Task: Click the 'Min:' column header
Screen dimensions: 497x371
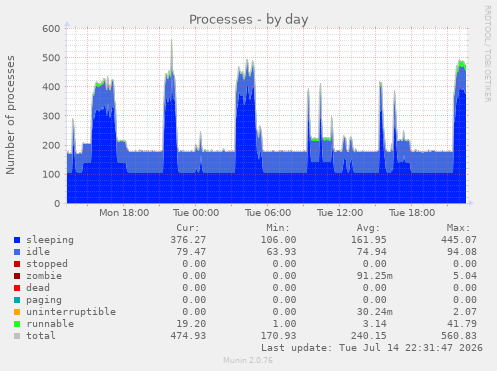Action: point(278,228)
